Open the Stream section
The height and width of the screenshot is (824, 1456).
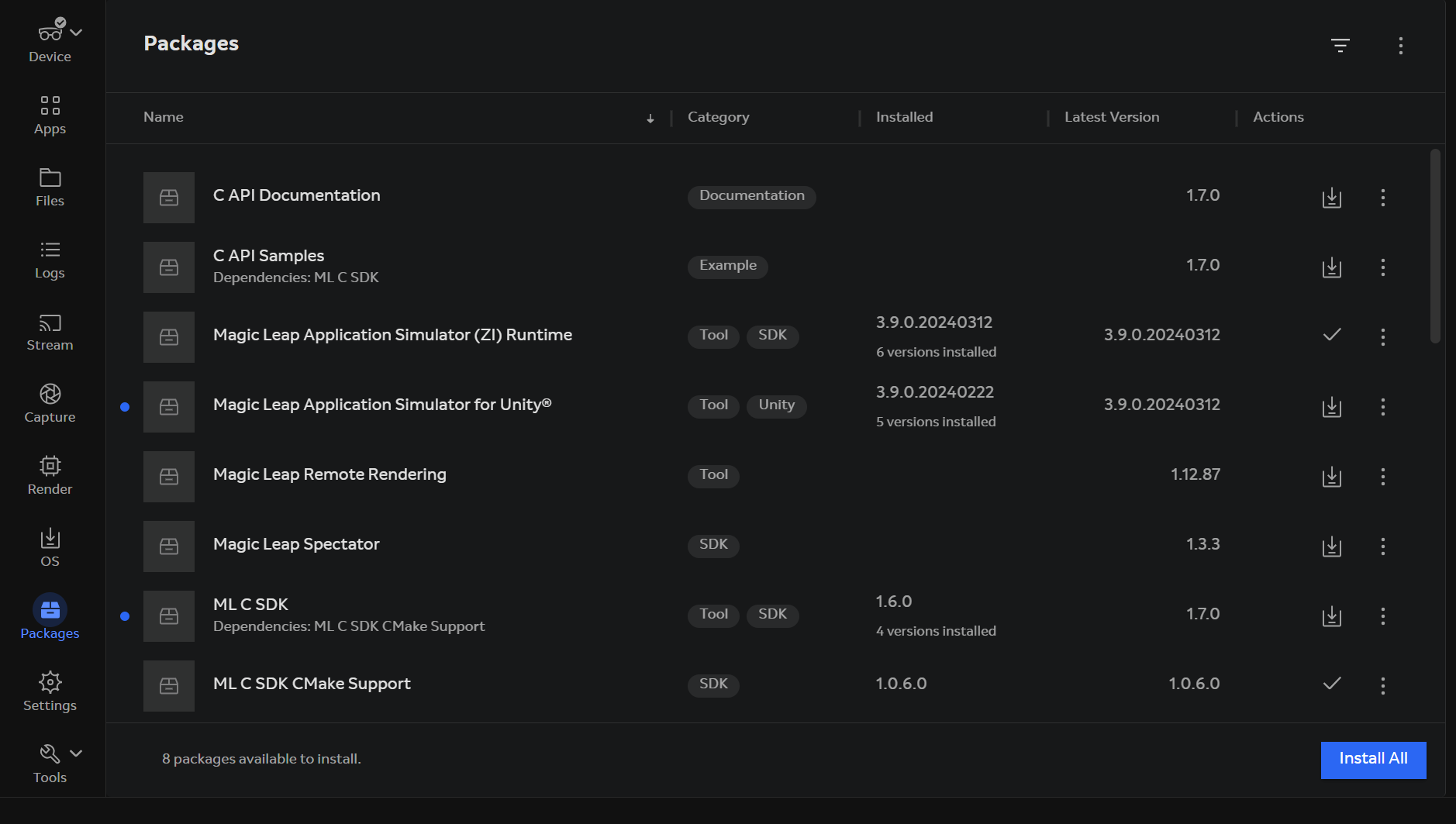click(50, 331)
